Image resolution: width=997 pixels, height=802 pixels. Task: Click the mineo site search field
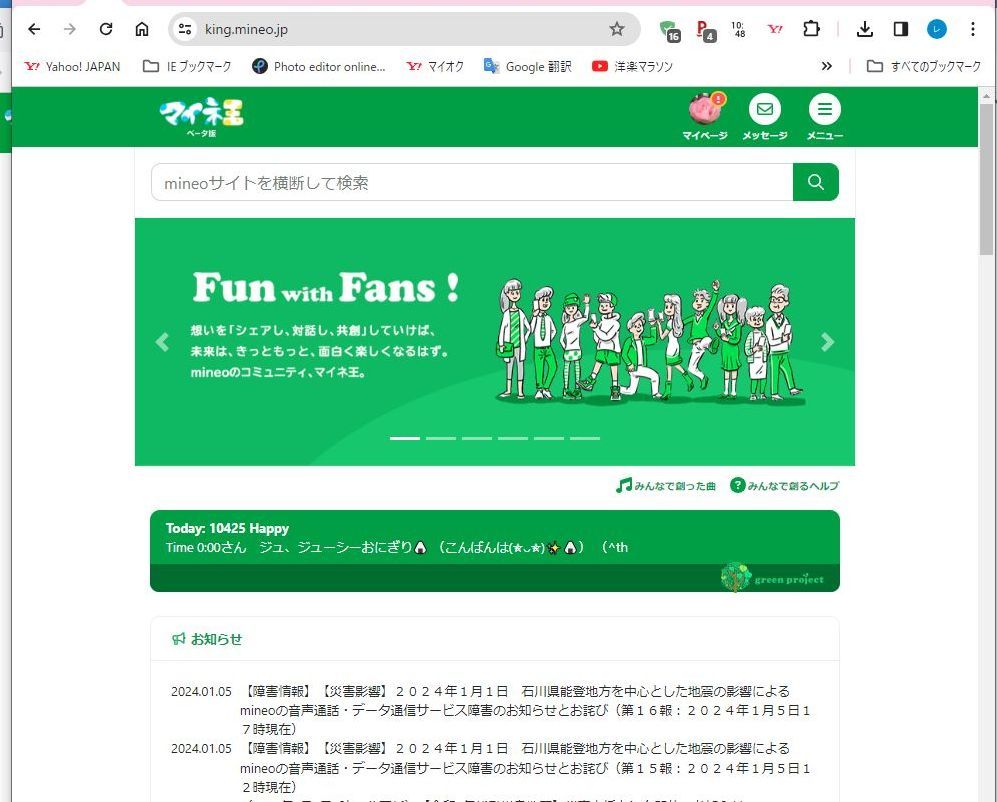pyautogui.click(x=471, y=182)
